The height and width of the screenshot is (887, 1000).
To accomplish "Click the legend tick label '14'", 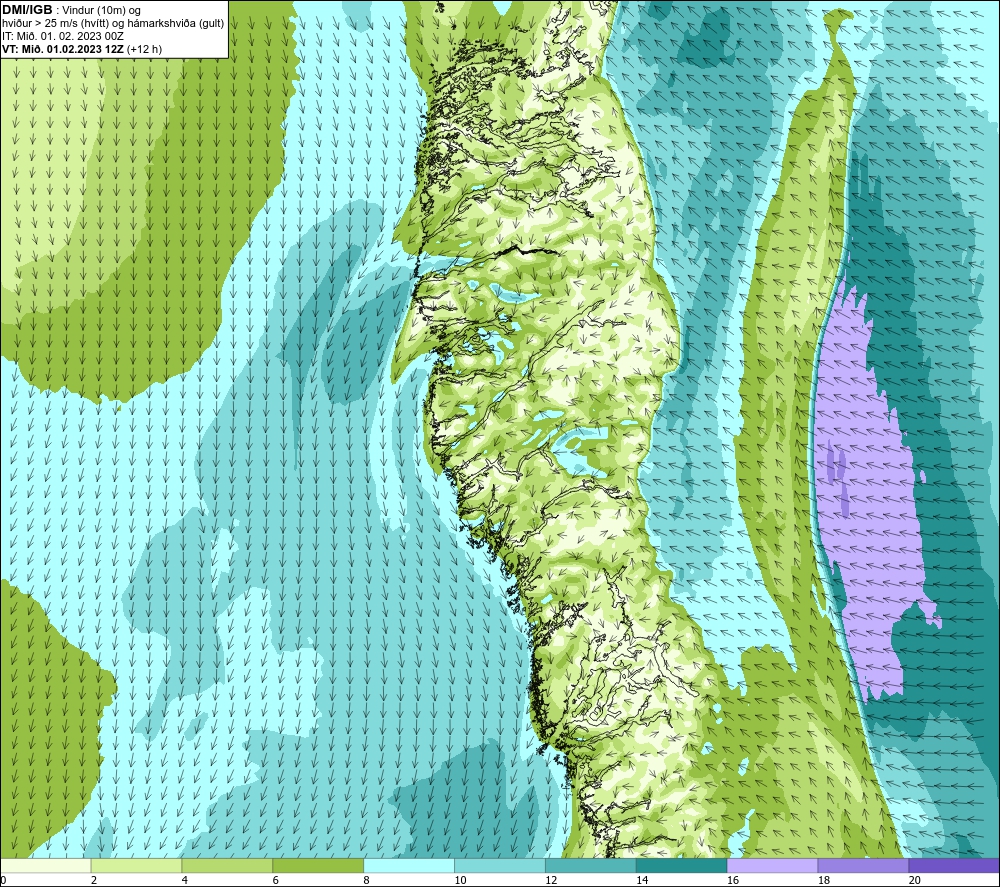I will pyautogui.click(x=642, y=880).
